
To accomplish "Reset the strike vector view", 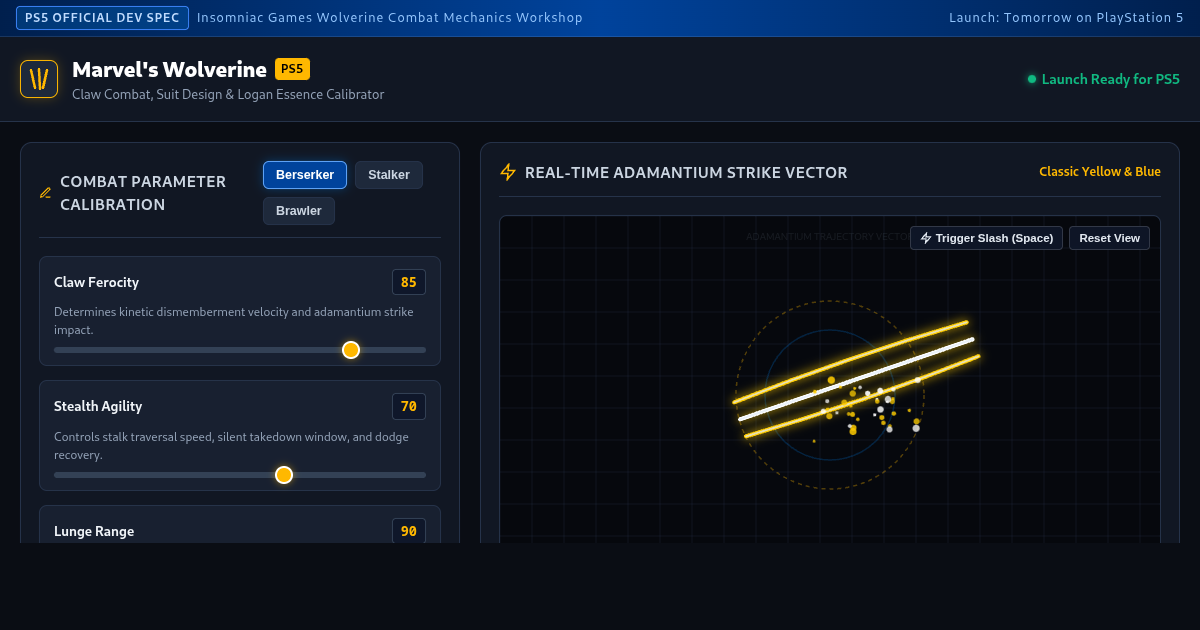I will tap(1109, 238).
